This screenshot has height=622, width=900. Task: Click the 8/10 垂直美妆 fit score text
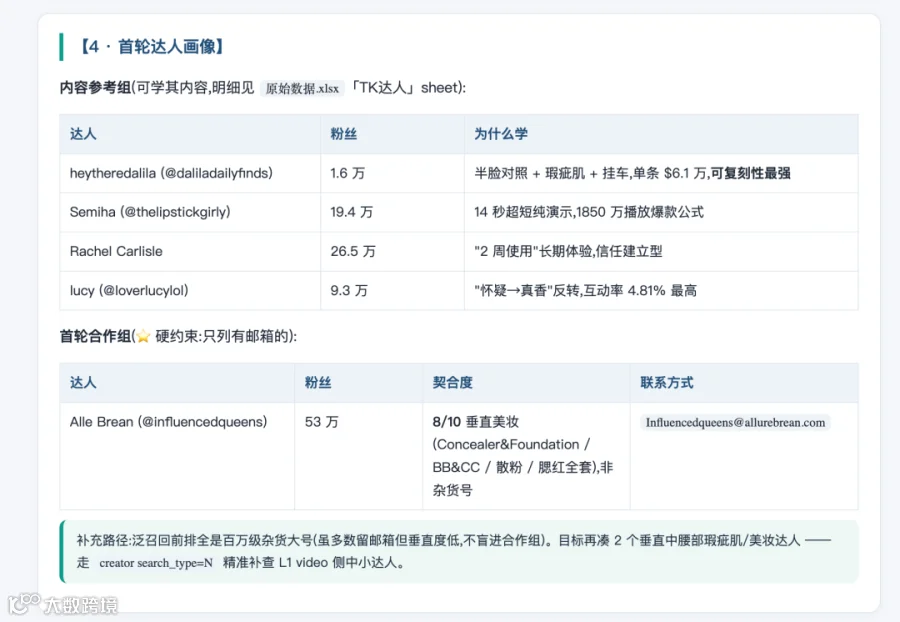tap(476, 422)
